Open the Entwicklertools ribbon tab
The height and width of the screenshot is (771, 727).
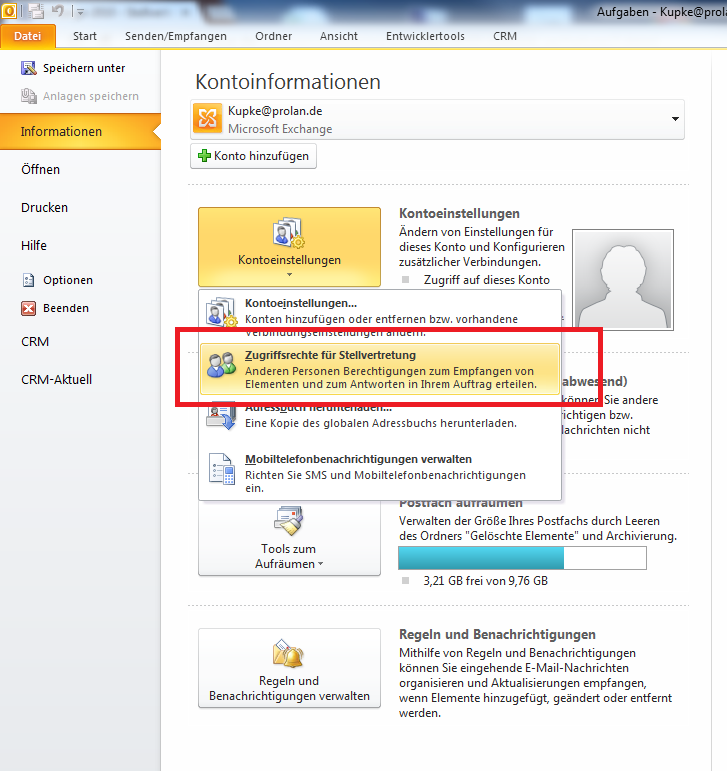click(424, 36)
